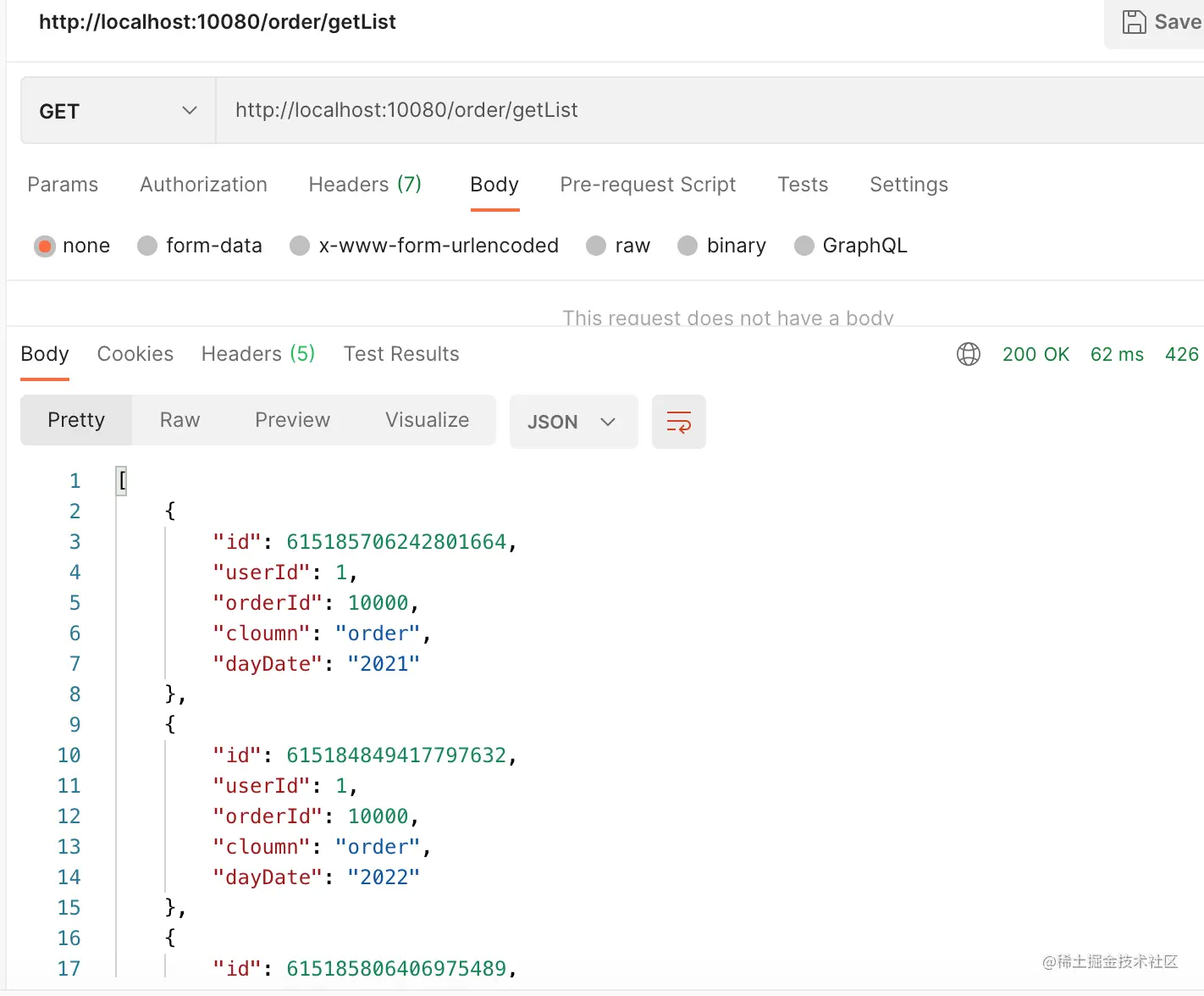Image resolution: width=1204 pixels, height=996 pixels.
Task: Show response Cookies tab
Action: coord(135,354)
